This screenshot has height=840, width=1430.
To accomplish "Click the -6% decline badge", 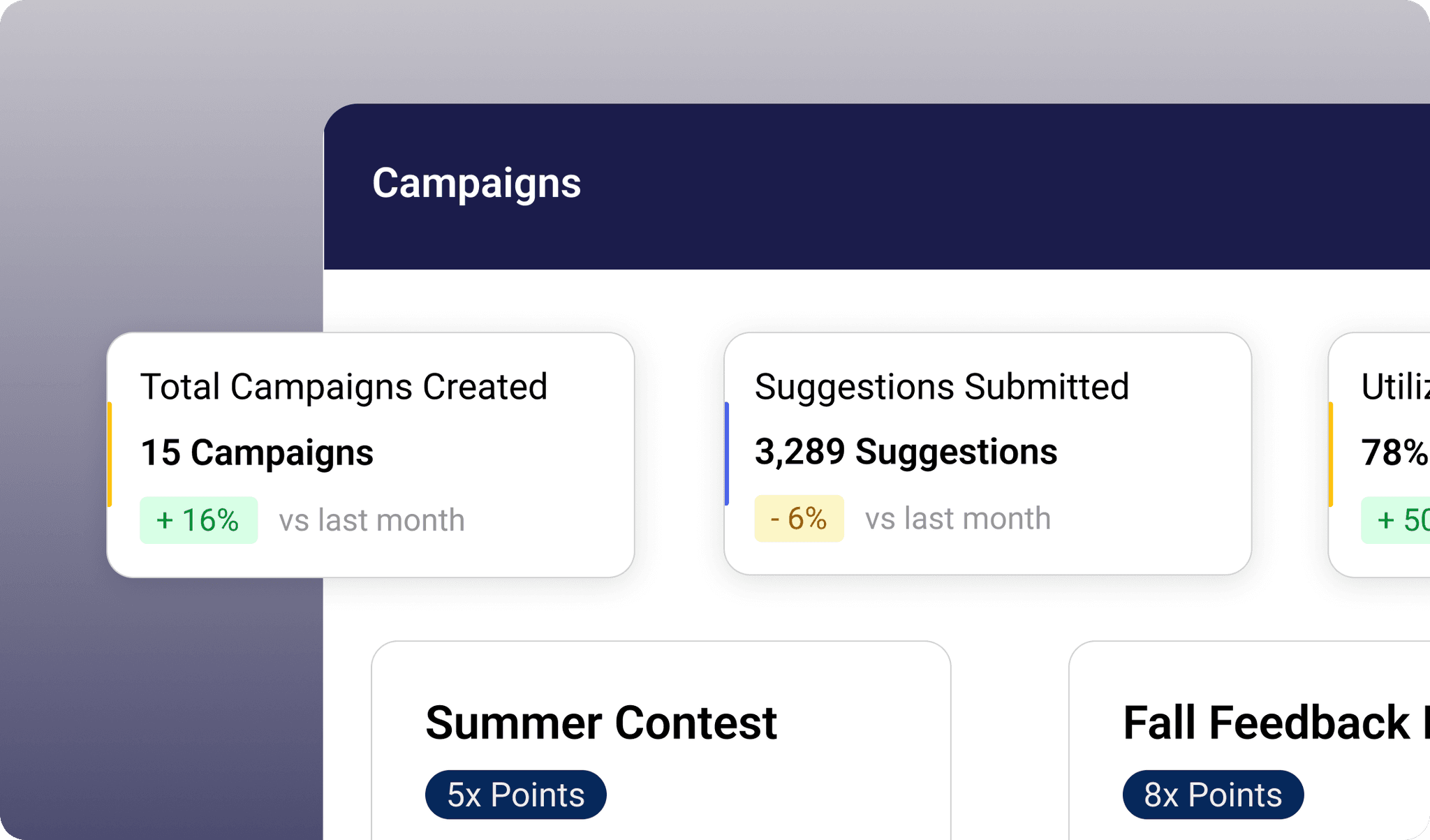I will point(799,518).
